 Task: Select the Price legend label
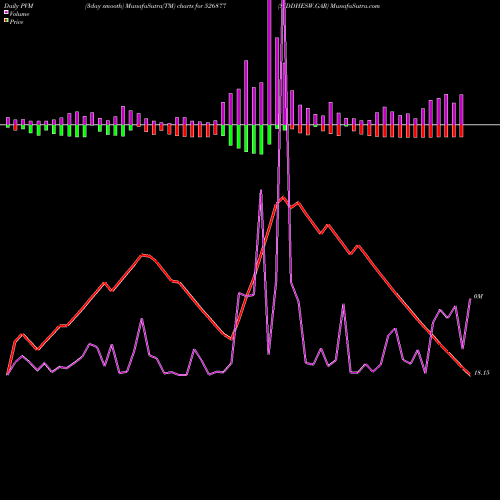click(16, 22)
